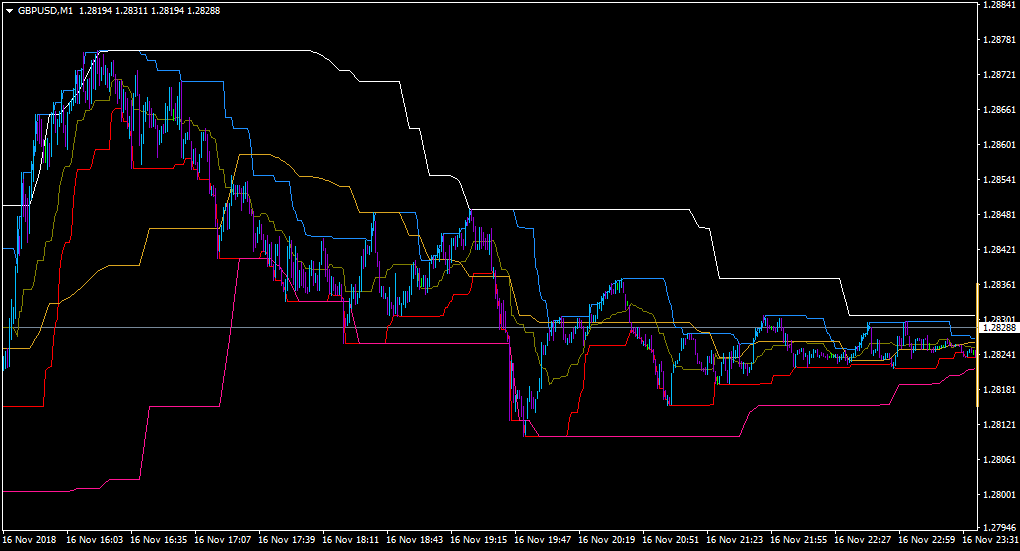1020x551 pixels.
Task: Click price scale value 1.28541
Action: click(x=999, y=180)
